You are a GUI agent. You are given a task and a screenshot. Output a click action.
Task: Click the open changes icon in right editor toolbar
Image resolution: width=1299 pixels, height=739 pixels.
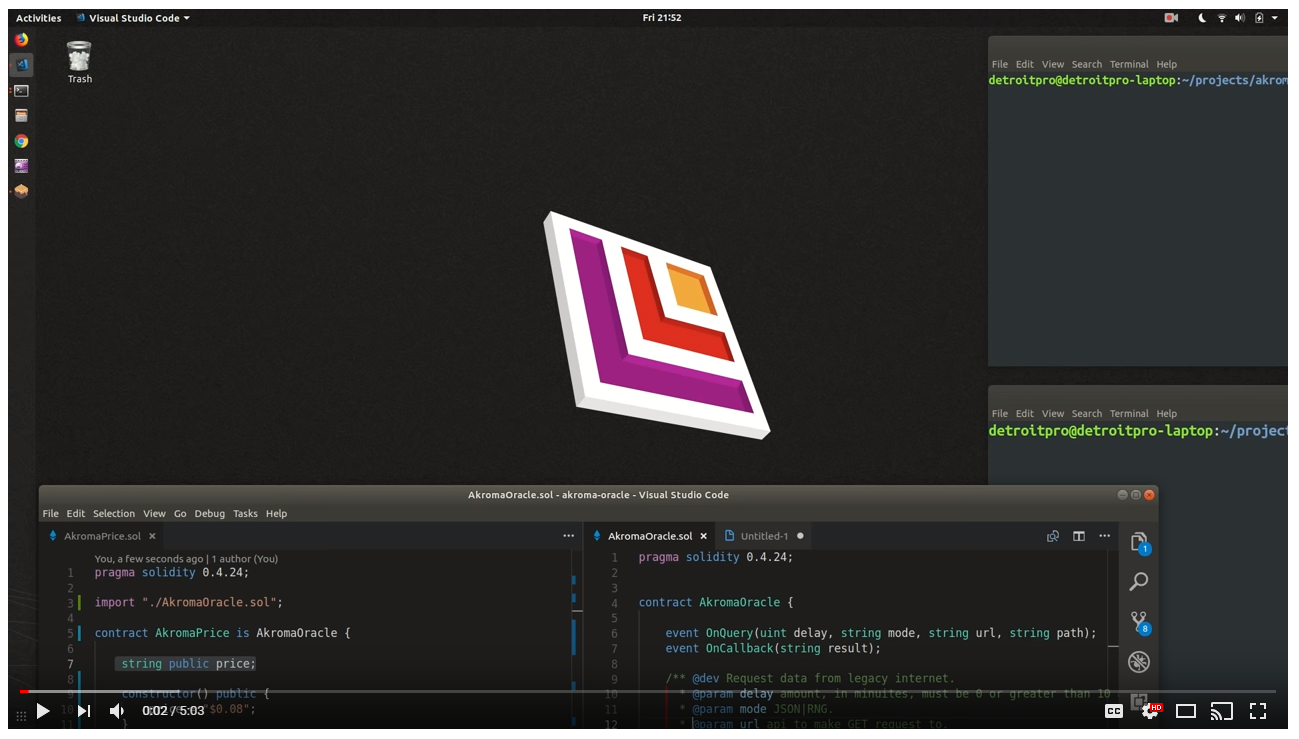(1053, 536)
